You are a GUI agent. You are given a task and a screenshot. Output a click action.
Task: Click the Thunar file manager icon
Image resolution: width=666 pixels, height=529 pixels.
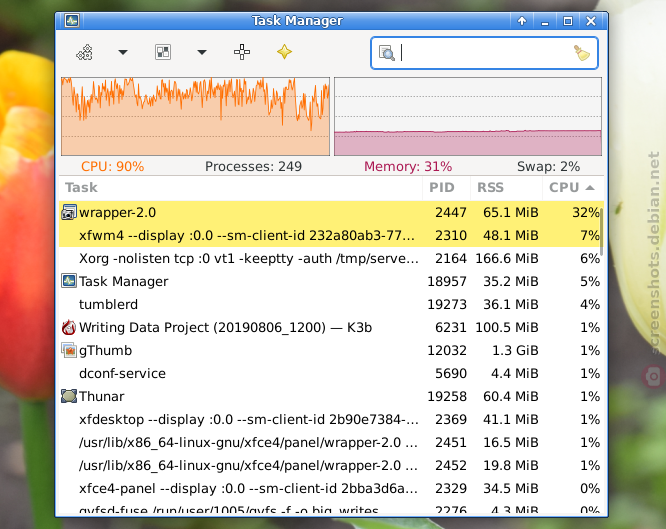click(x=69, y=396)
